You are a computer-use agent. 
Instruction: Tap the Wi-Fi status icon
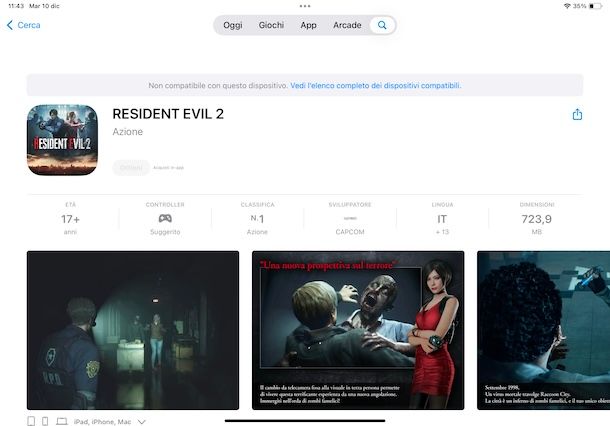(567, 6)
